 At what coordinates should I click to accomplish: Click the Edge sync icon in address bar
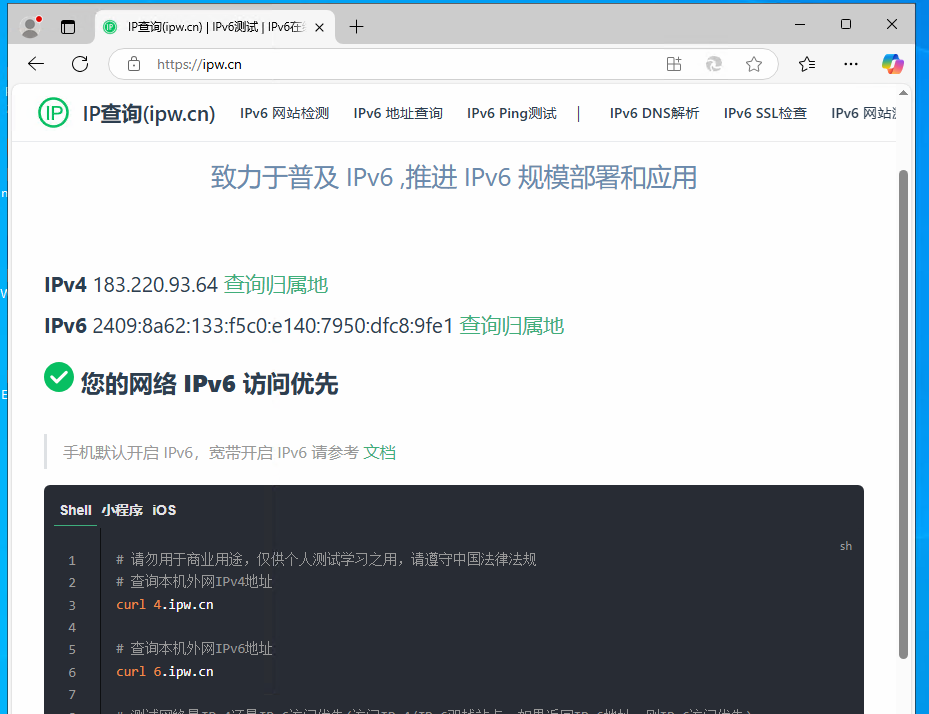[714, 64]
